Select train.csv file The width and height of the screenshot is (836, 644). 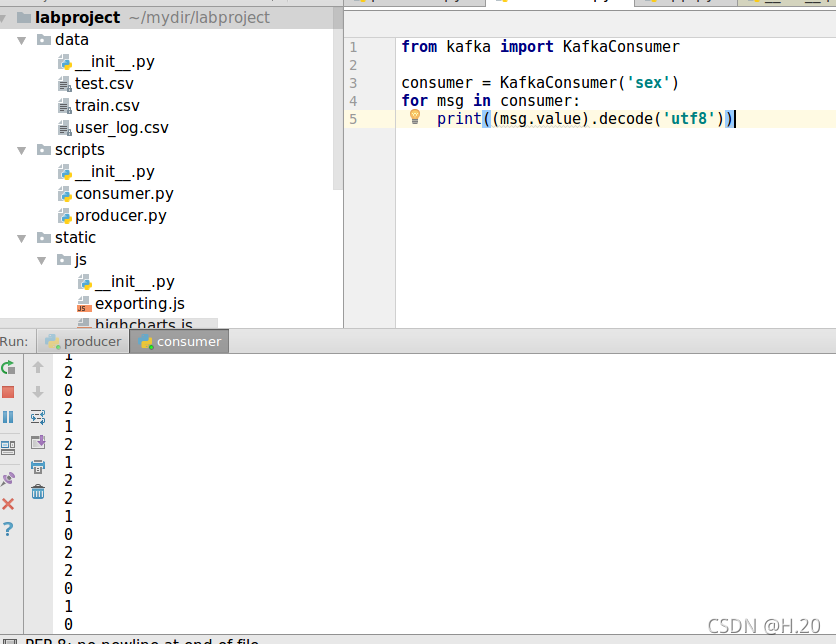pyautogui.click(x=107, y=106)
